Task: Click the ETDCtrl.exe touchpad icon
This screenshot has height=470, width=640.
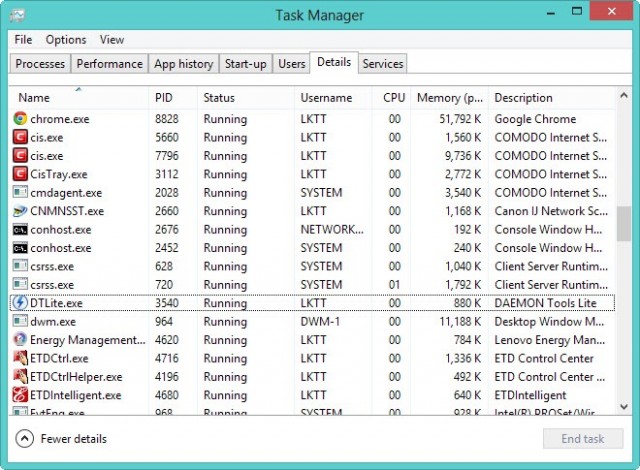Action: [x=20, y=358]
